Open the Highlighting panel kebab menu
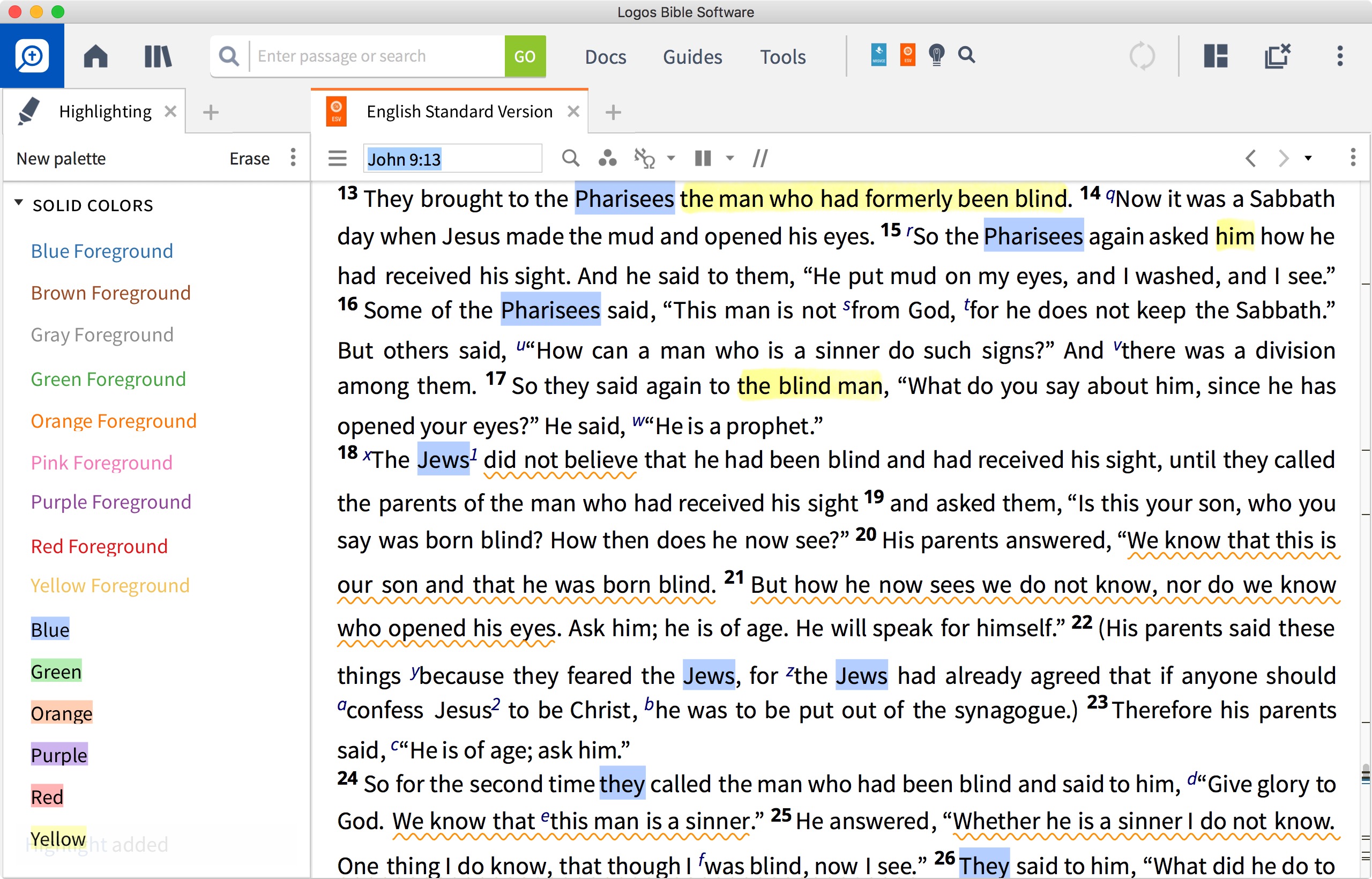1372x879 pixels. click(293, 158)
